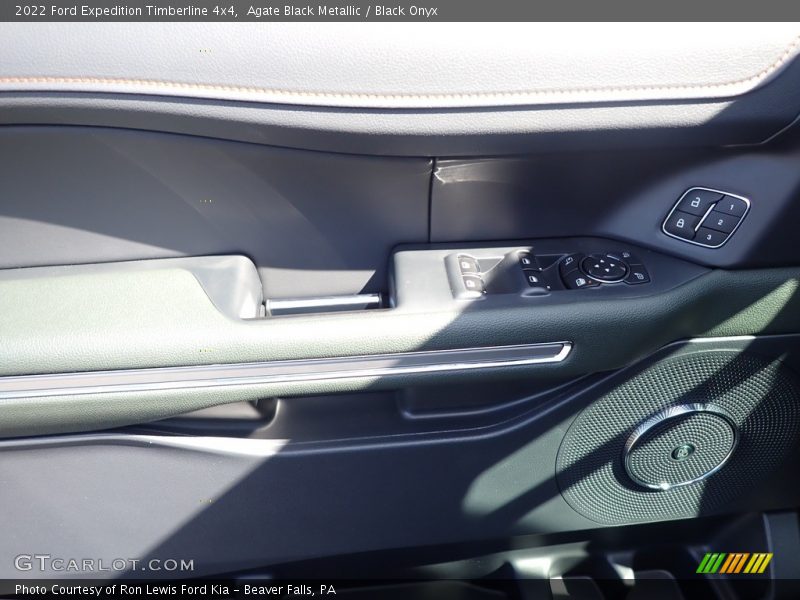
Task: Select memory seat preset 1
Action: [733, 206]
